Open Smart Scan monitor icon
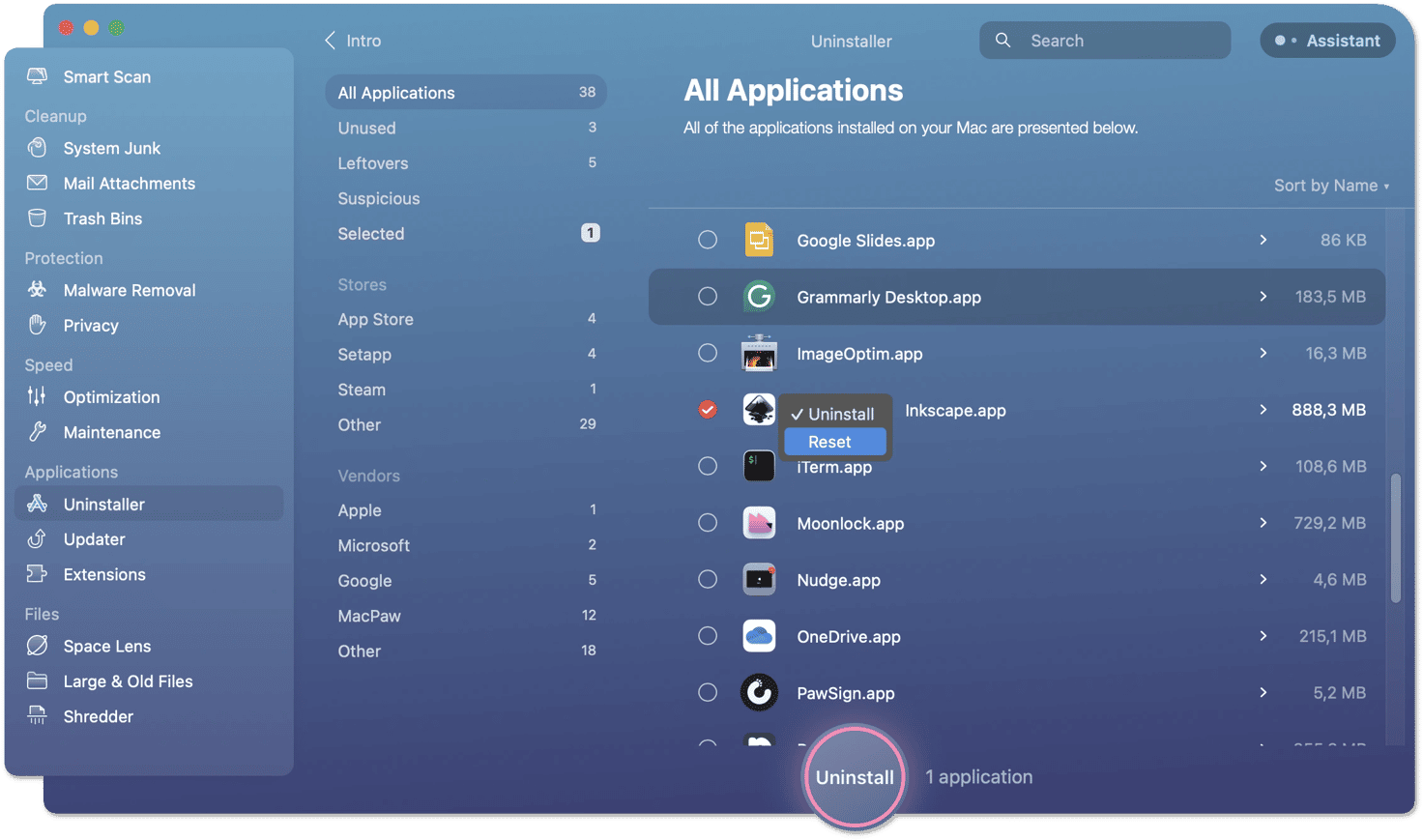The height and width of the screenshot is (840, 1423). pyautogui.click(x=37, y=76)
